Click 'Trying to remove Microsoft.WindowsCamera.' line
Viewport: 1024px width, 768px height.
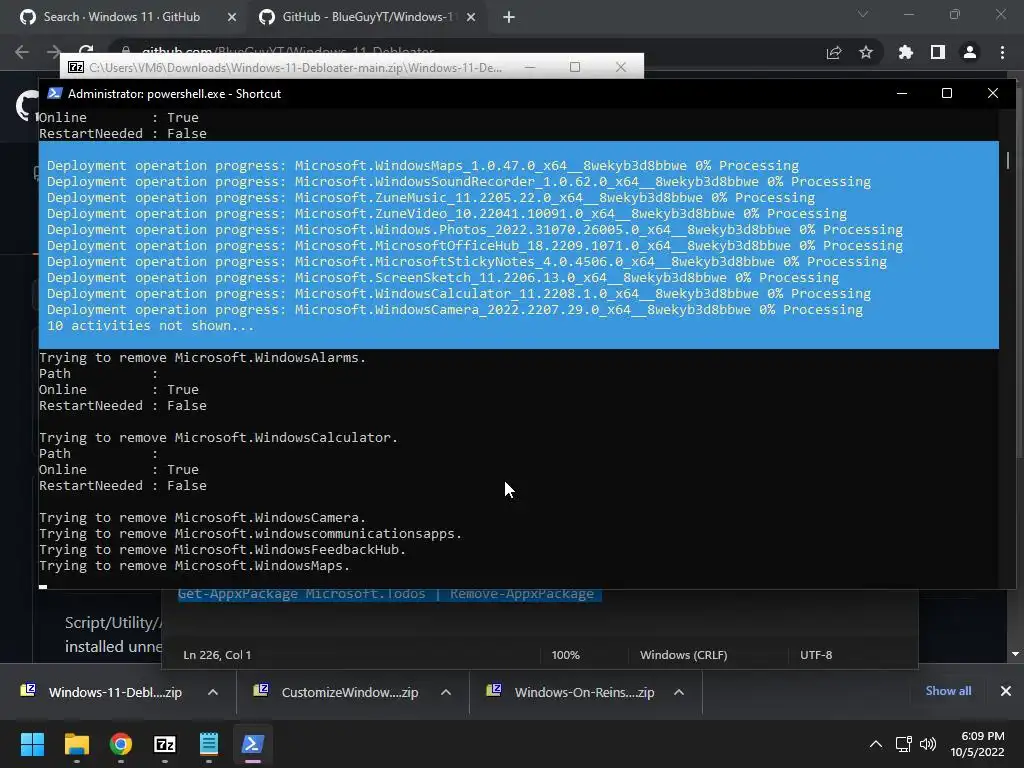(202, 518)
